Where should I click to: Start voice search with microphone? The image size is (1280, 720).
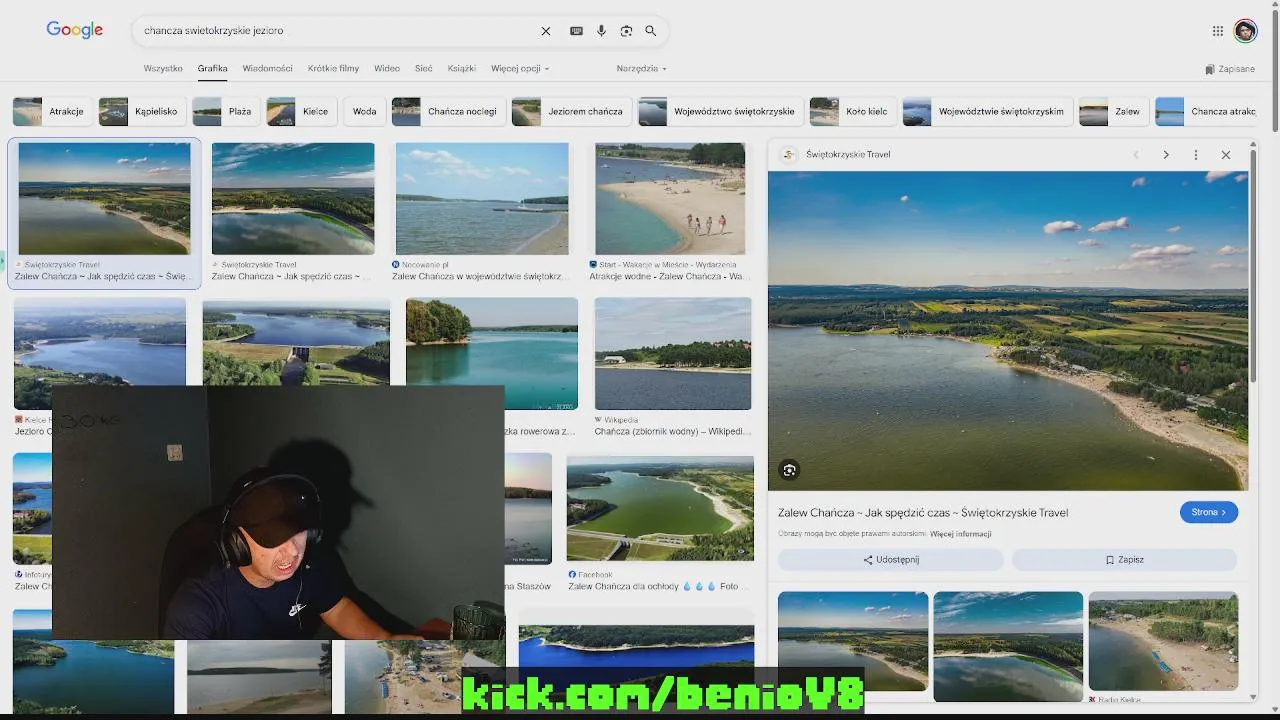(x=601, y=31)
